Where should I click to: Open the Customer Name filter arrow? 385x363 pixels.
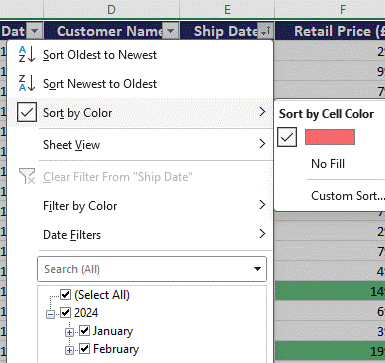170,31
